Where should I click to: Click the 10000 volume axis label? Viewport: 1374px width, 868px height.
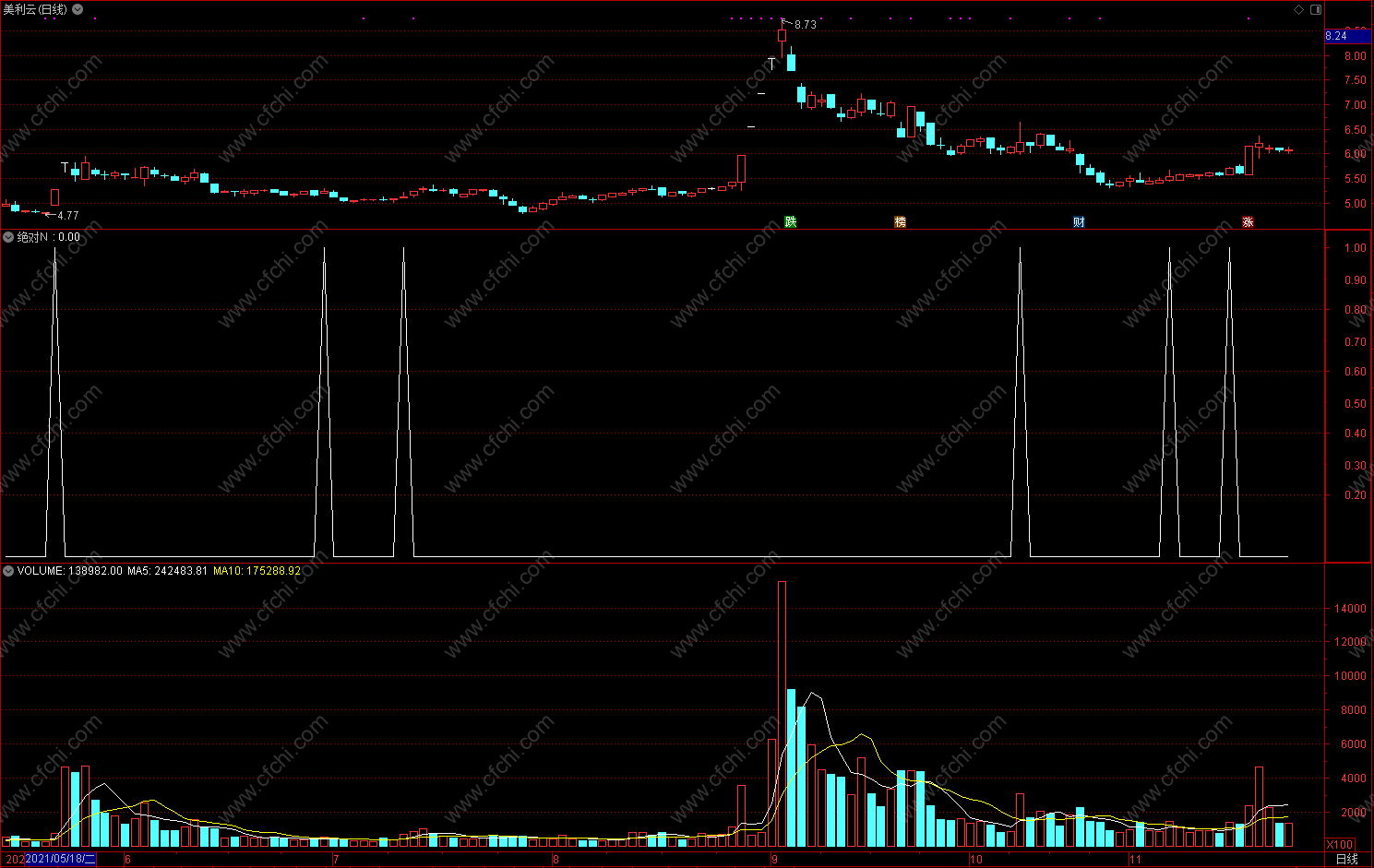pyautogui.click(x=1350, y=676)
